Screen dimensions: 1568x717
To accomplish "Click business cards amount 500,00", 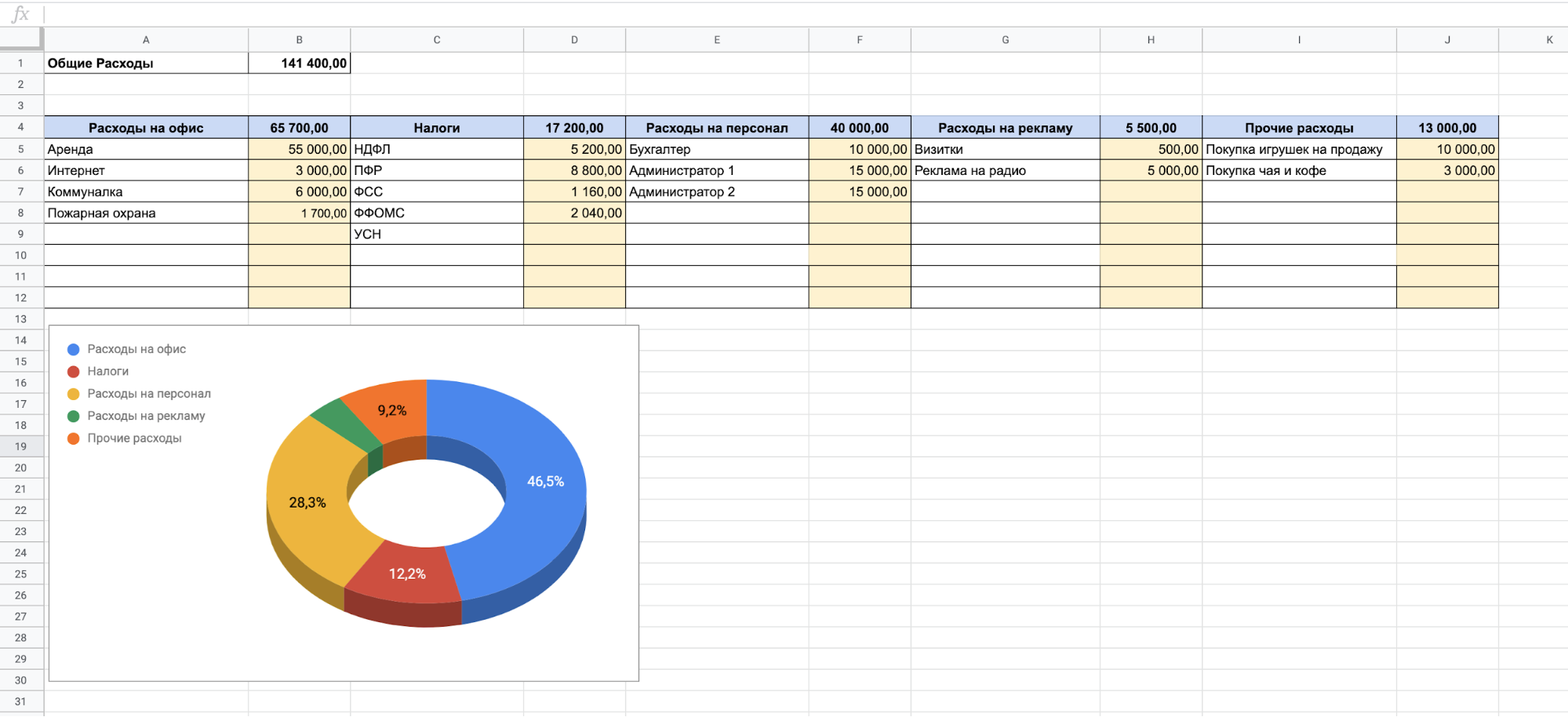I will [x=1151, y=149].
